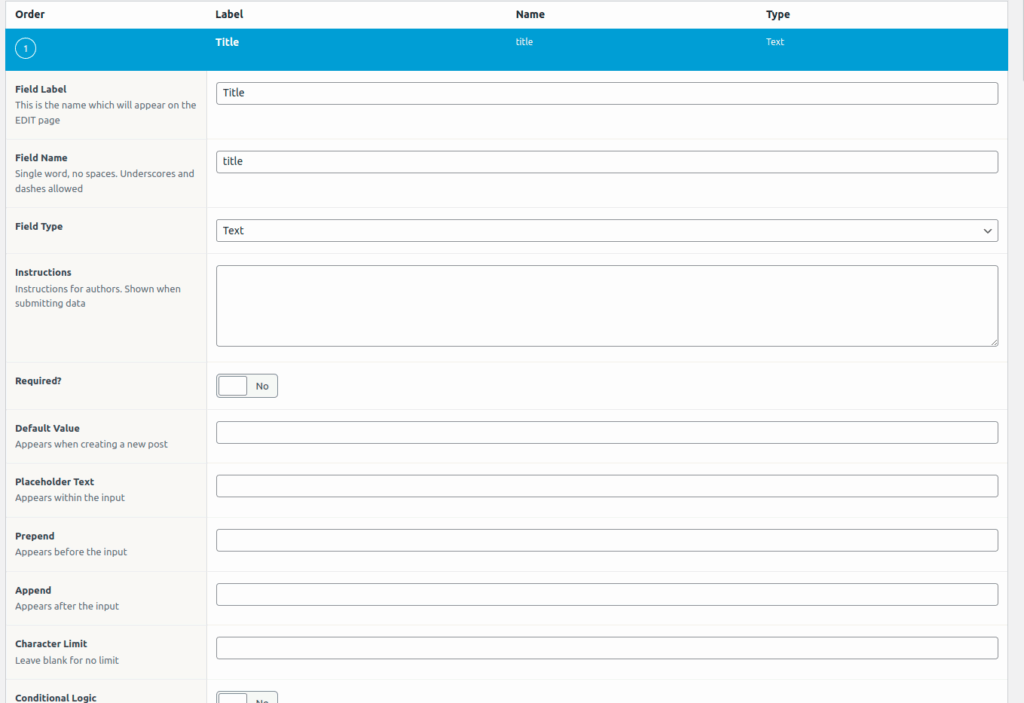
Task: Toggle the Required? switch
Action: pos(247,386)
